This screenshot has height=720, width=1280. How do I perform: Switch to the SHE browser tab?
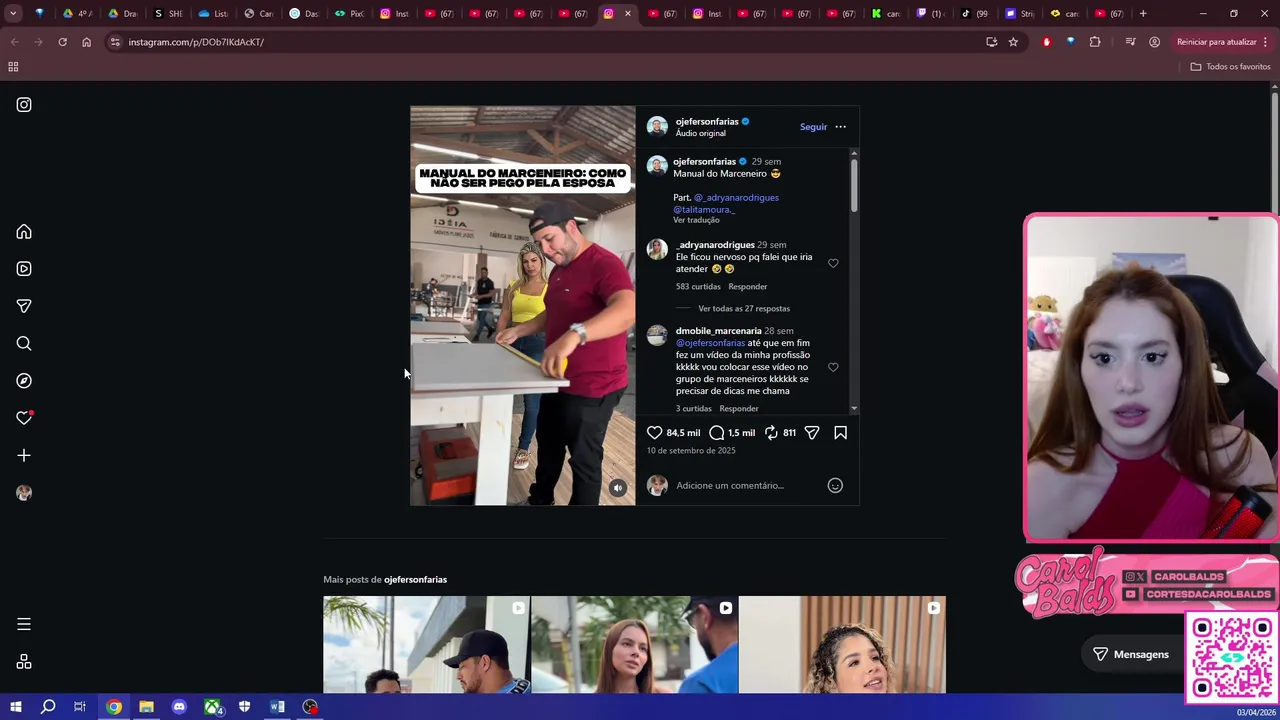pos(168,14)
